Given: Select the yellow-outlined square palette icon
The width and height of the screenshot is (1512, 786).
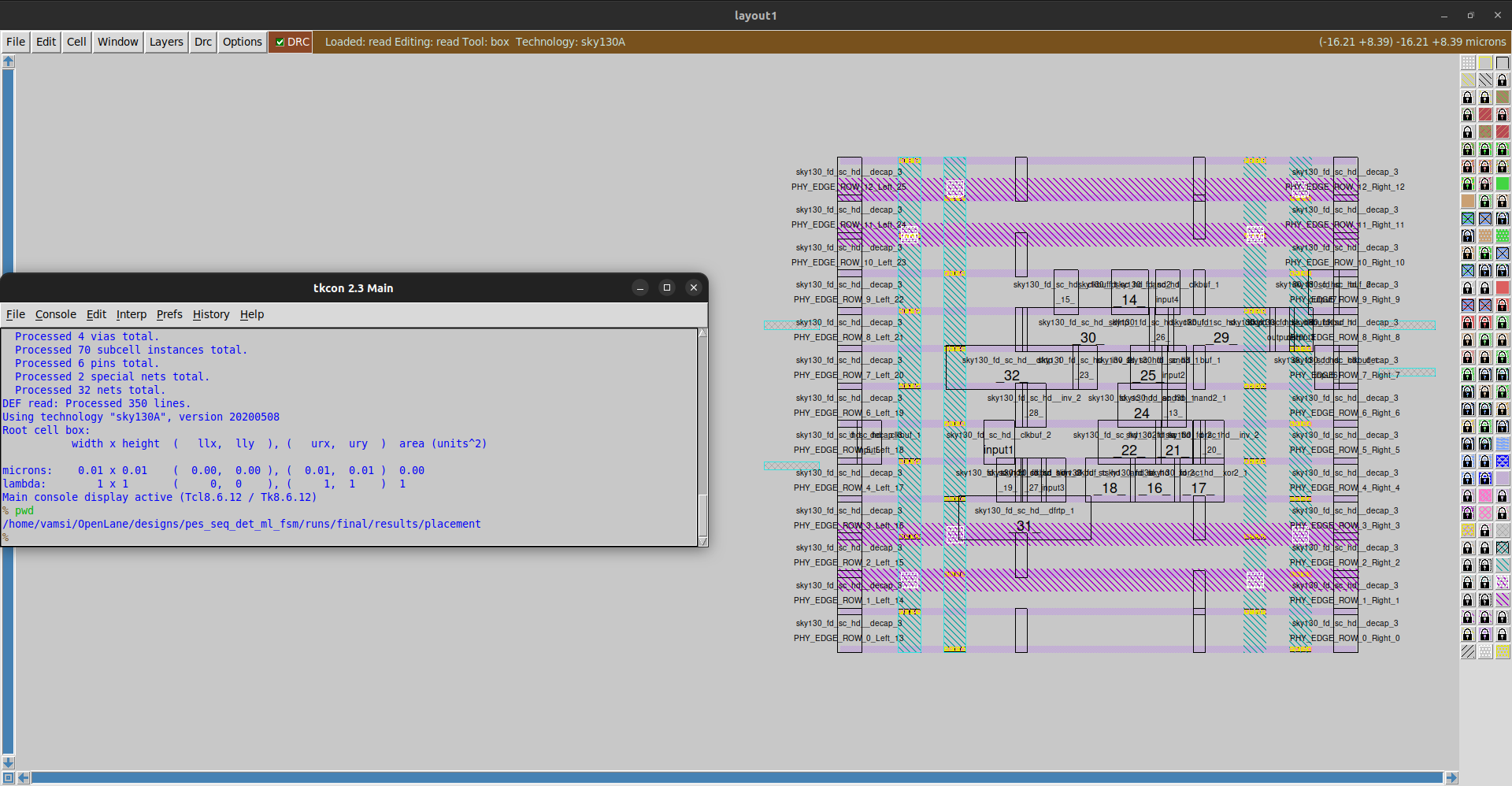Looking at the screenshot, I should coord(1485,63).
